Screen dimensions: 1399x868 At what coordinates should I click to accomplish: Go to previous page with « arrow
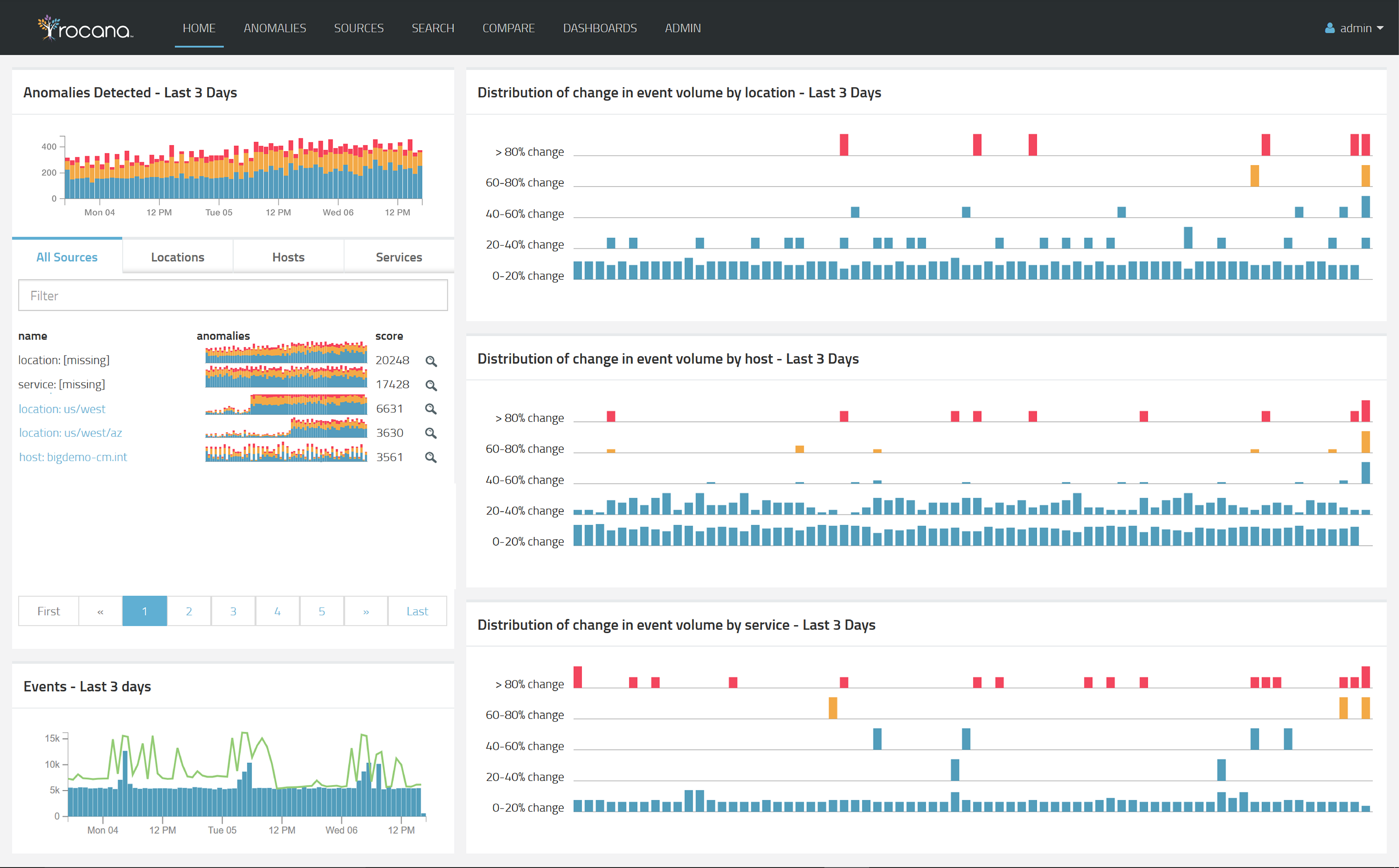[101, 612]
